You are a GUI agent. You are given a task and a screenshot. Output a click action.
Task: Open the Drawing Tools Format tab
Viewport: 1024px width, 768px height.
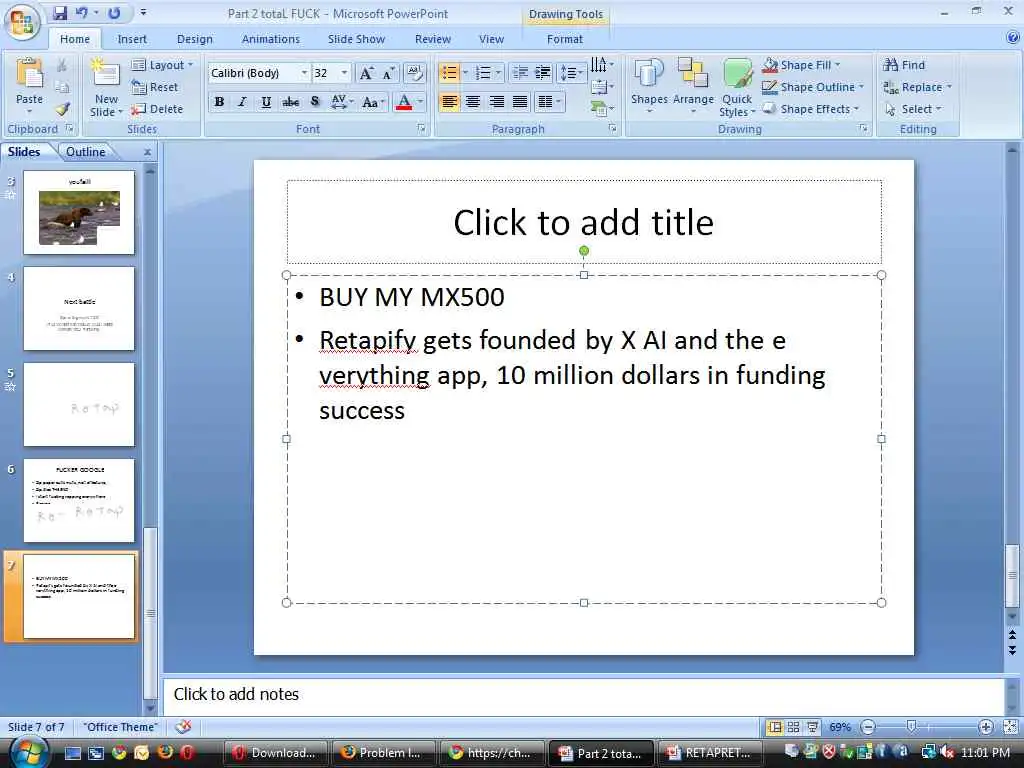[x=565, y=39]
